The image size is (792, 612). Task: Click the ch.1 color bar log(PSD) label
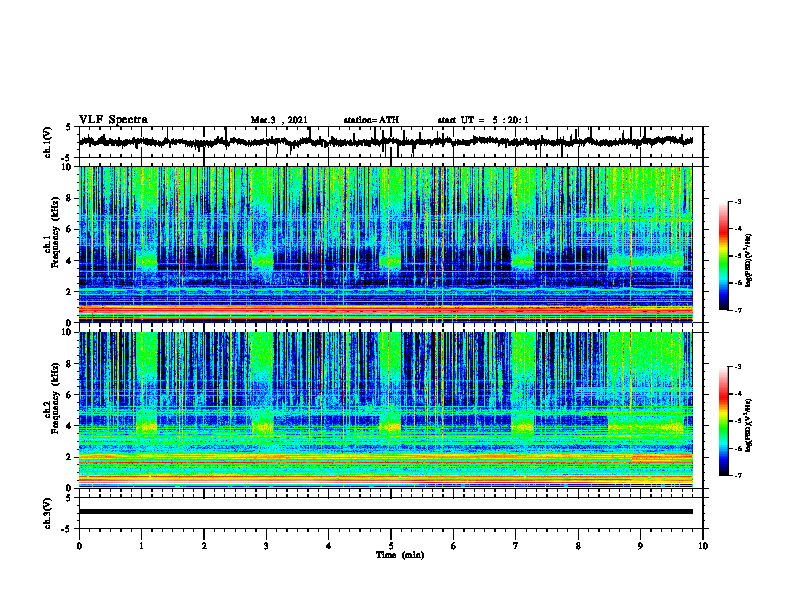click(x=749, y=260)
